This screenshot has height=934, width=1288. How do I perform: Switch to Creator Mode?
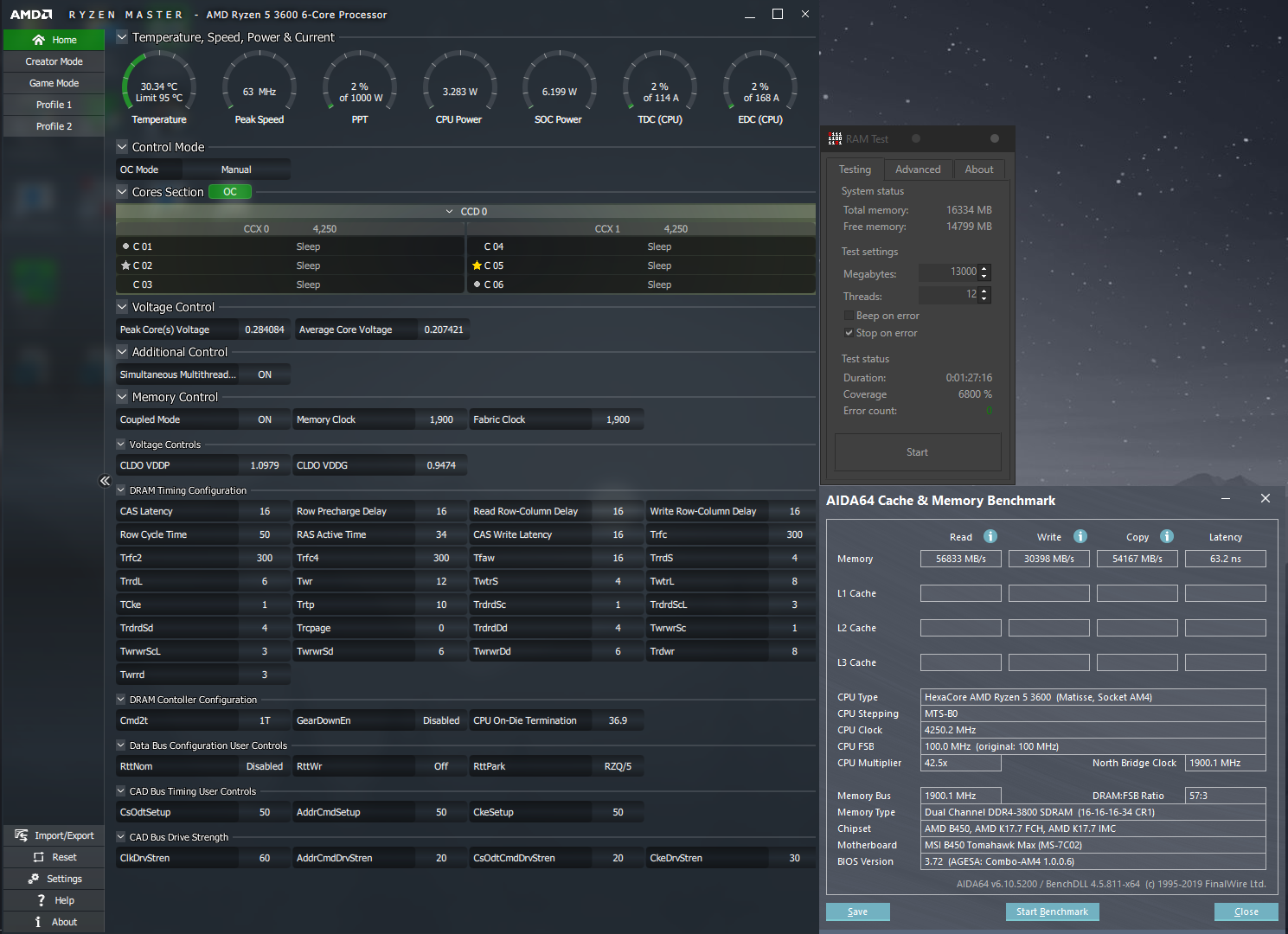coord(54,61)
